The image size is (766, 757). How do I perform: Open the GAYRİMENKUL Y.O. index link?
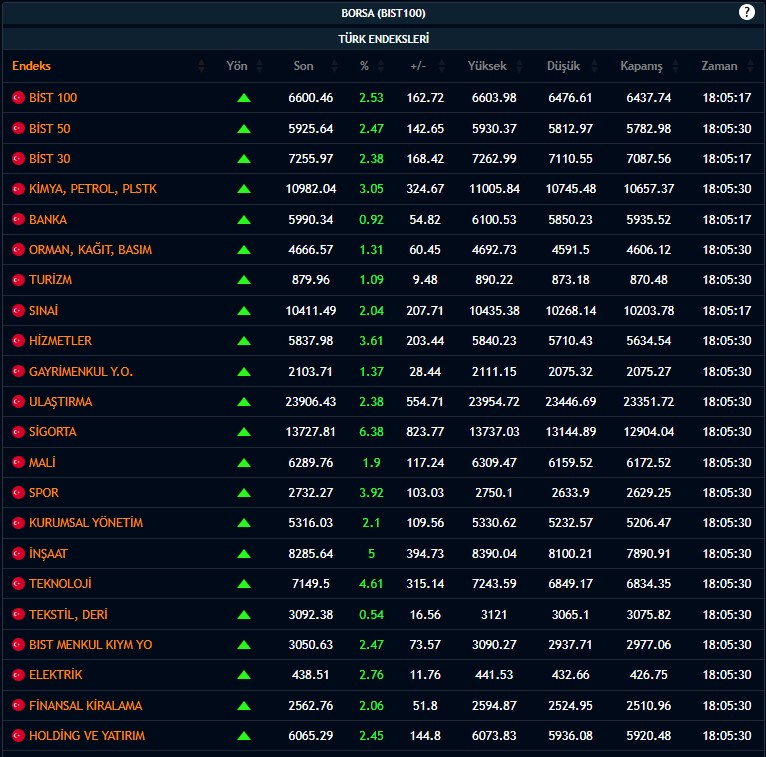[x=81, y=372]
